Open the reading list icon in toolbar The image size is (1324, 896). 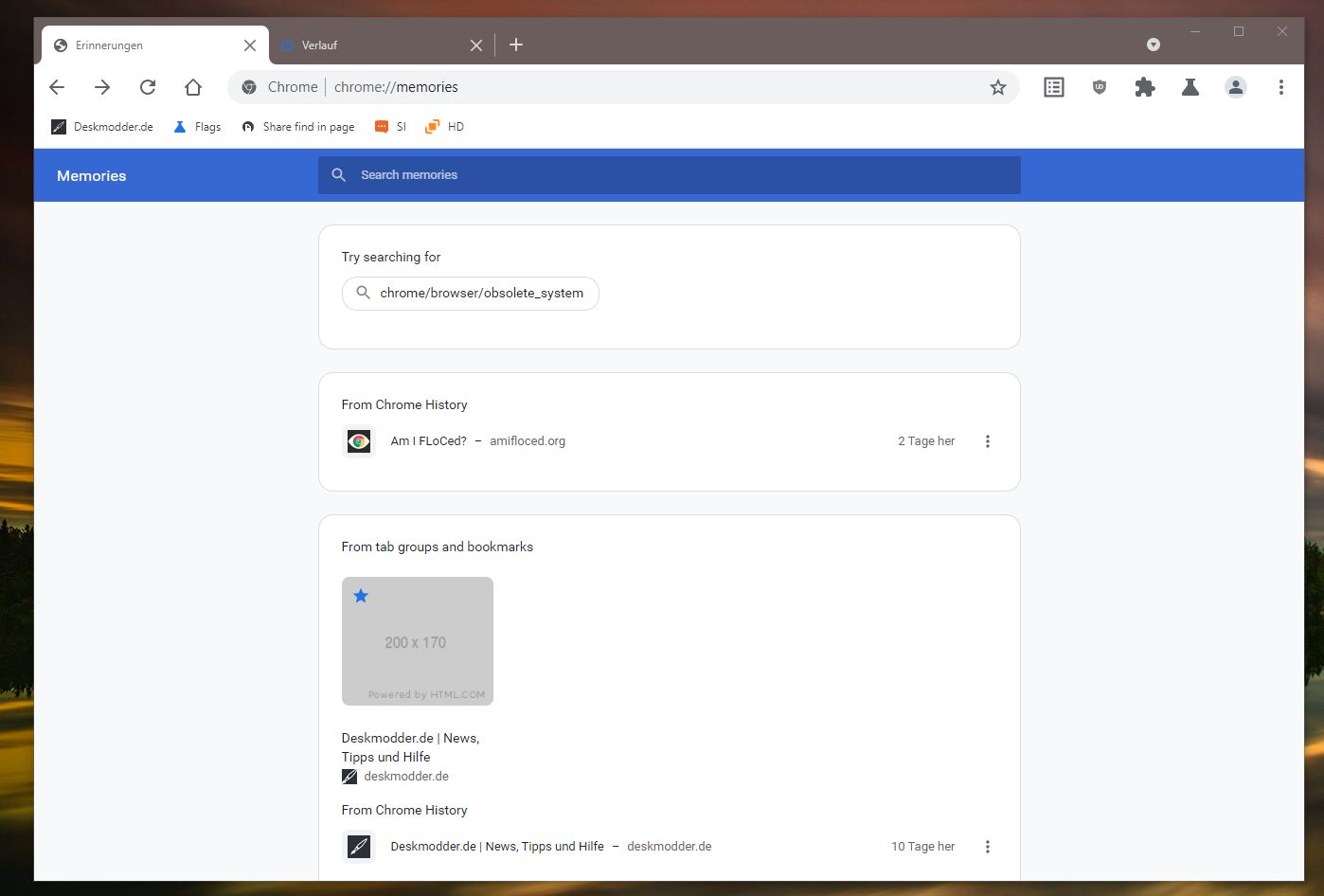click(x=1054, y=87)
